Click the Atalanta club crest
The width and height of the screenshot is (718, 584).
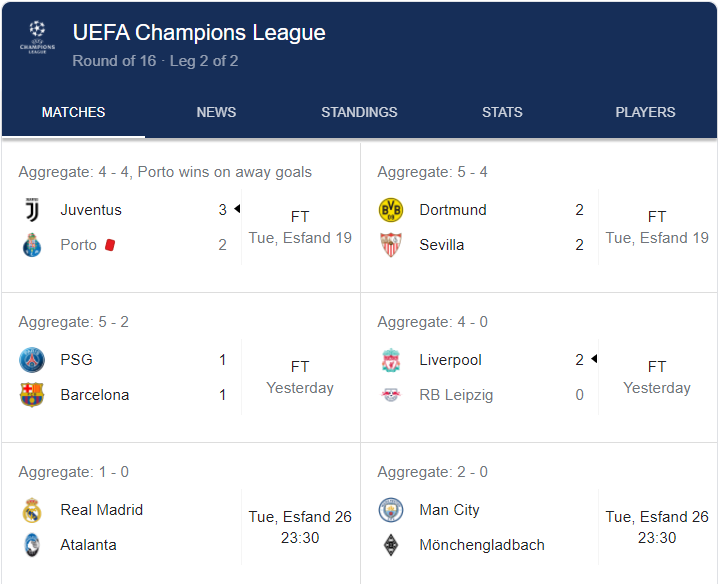tap(32, 545)
